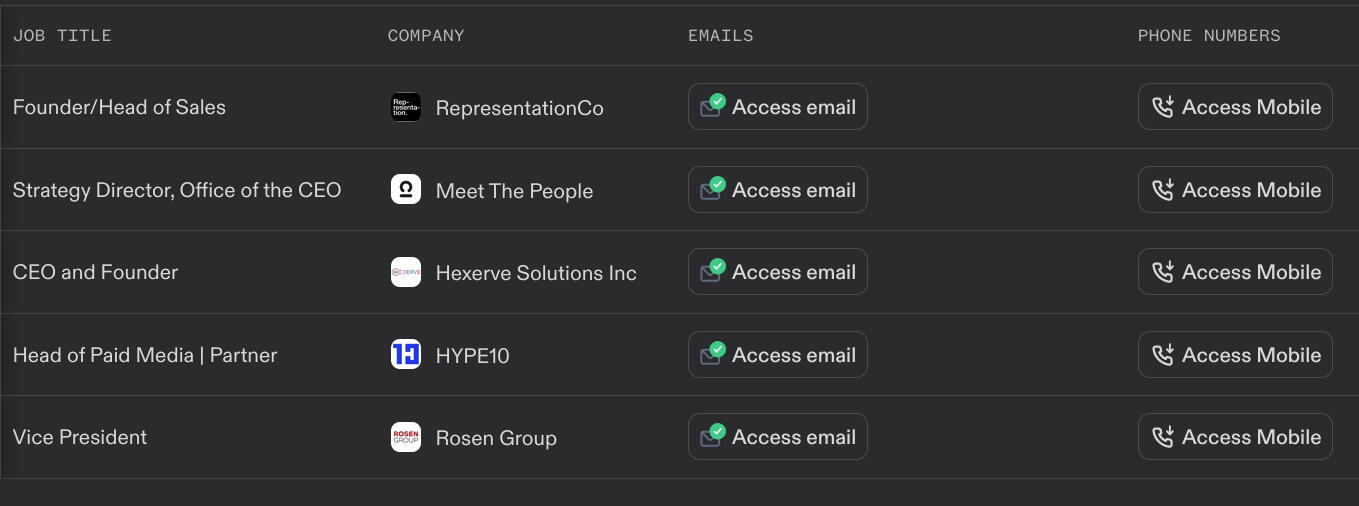Click the HYPE10 blue logo icon

[x=406, y=354]
